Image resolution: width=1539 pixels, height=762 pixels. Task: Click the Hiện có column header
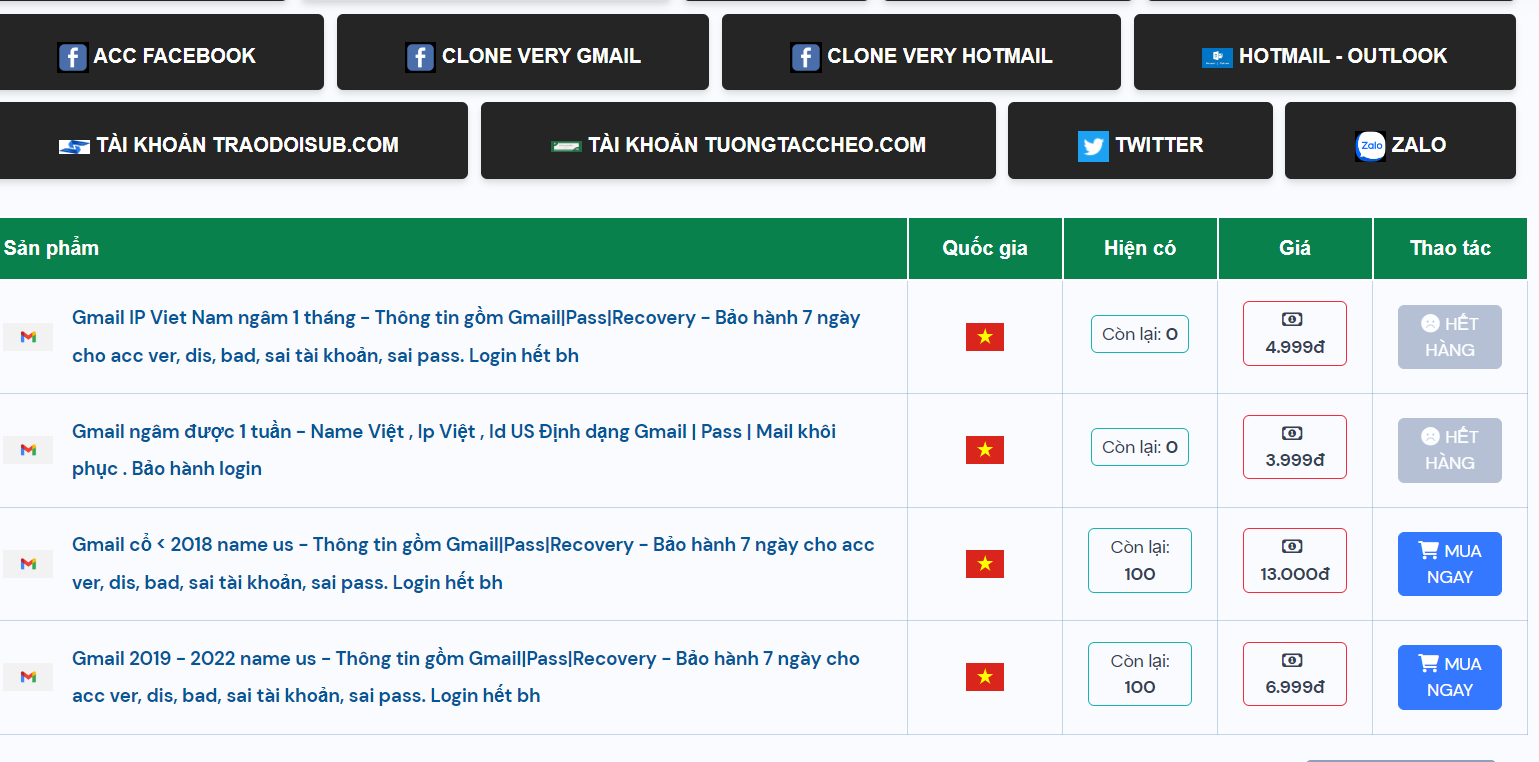(x=1140, y=248)
